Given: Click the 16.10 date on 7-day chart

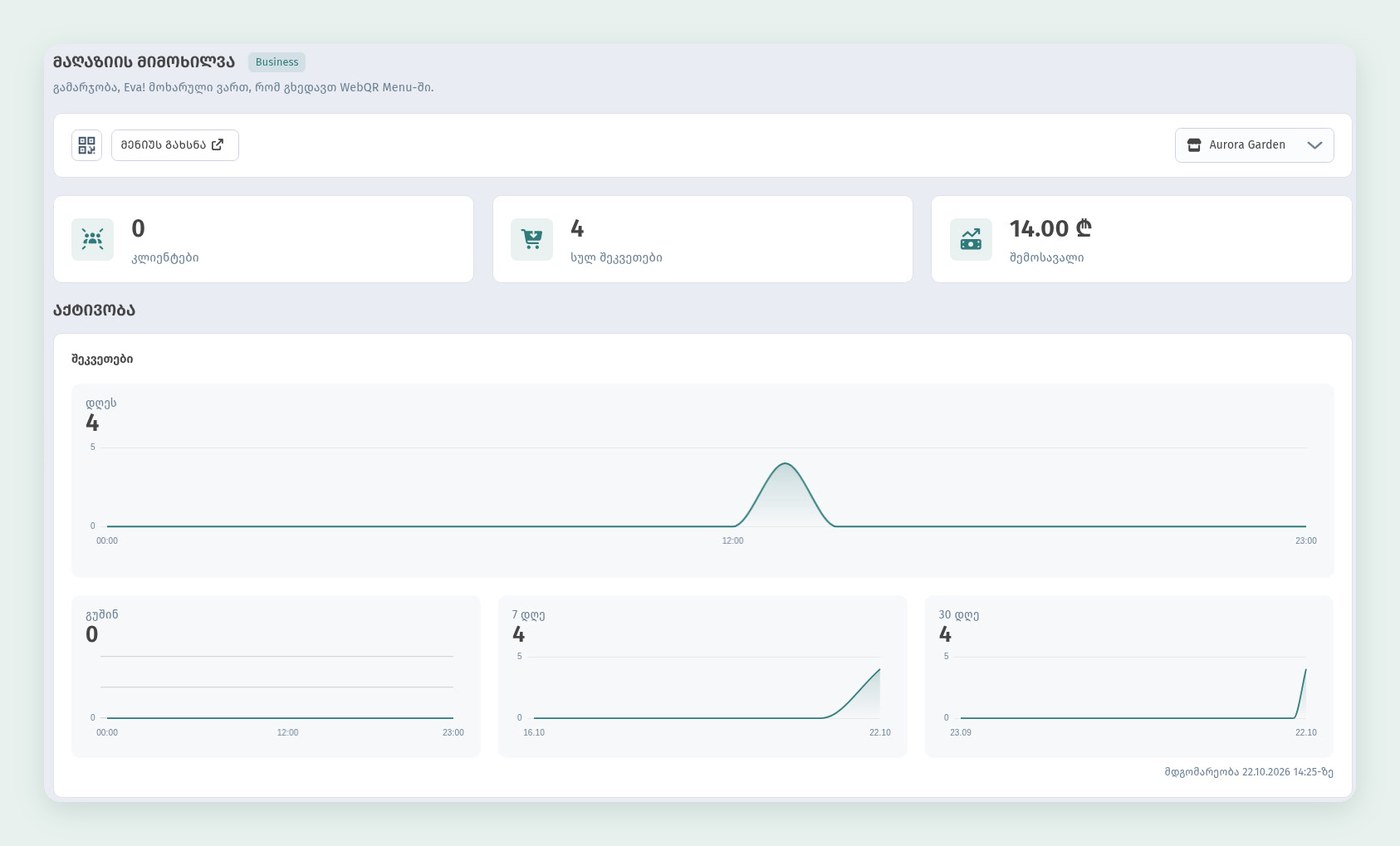Looking at the screenshot, I should [534, 733].
